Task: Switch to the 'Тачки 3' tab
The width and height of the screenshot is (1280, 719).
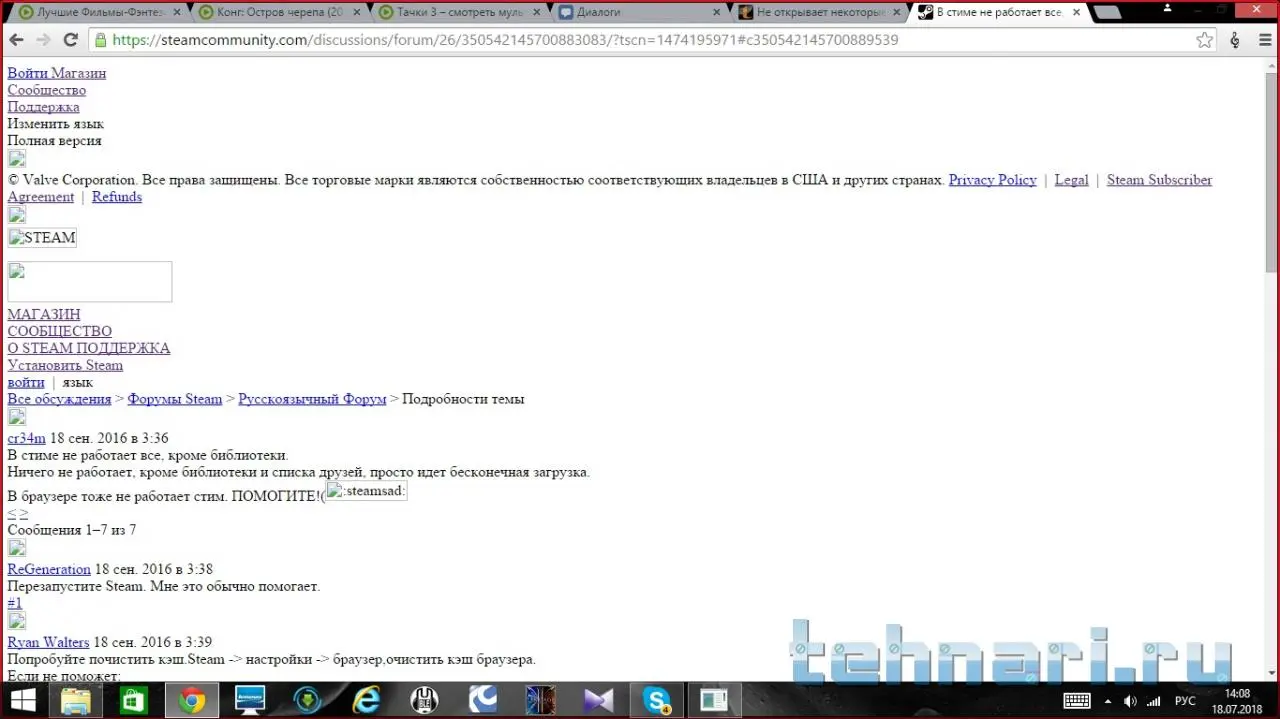Action: [x=460, y=13]
